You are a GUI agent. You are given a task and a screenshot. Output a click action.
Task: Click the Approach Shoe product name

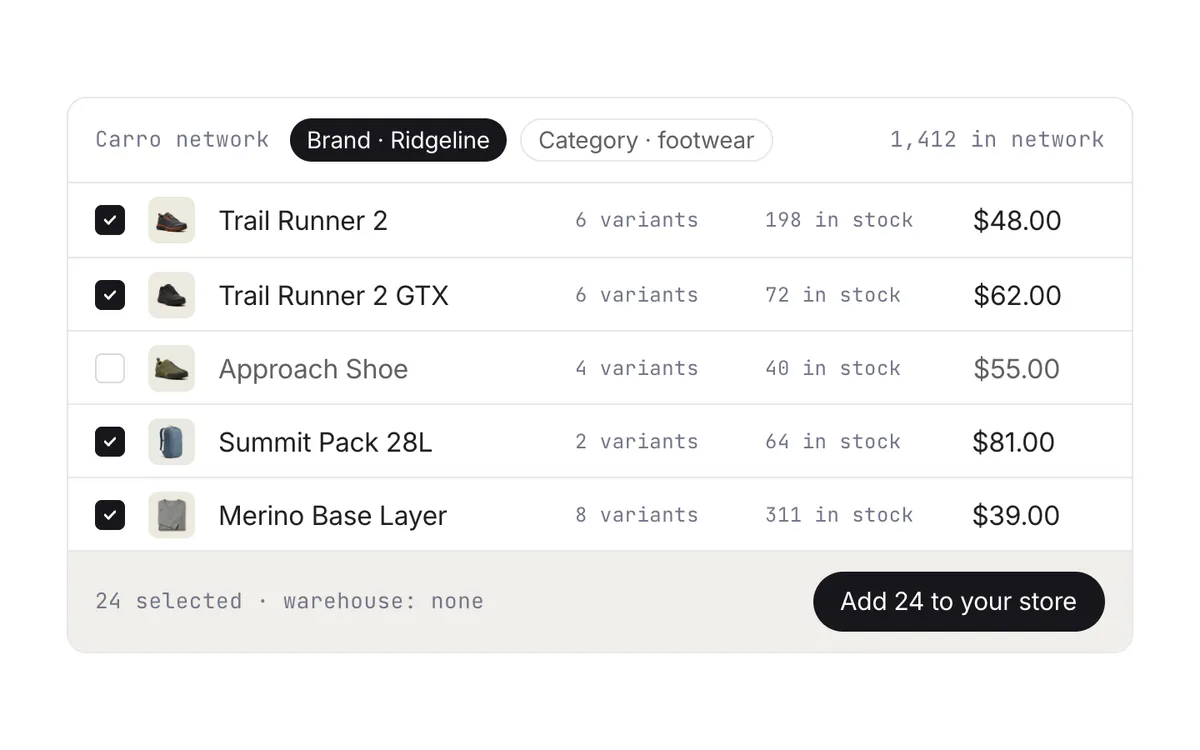coord(313,369)
